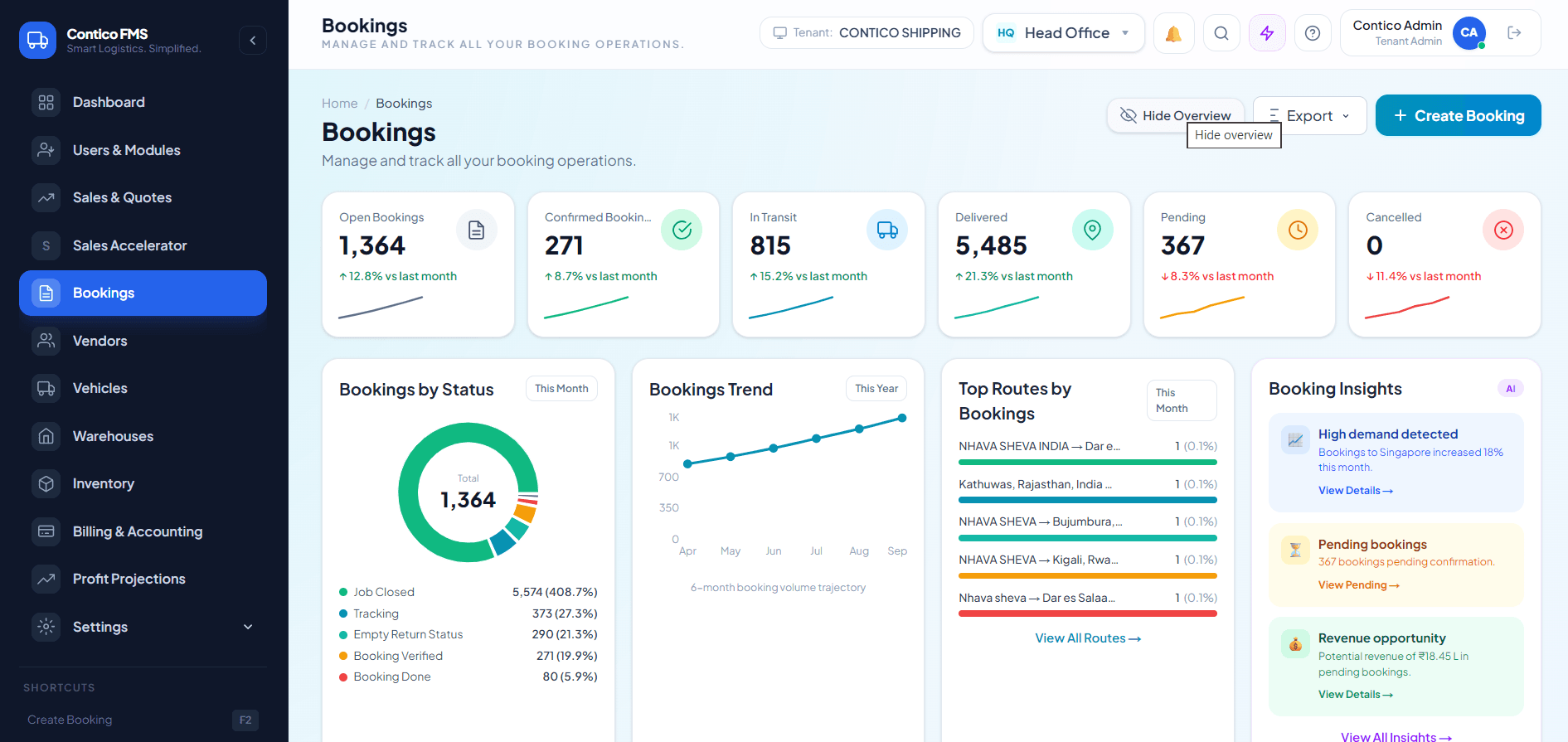Open the View All Routes link
The width and height of the screenshot is (1568, 742).
[1088, 638]
